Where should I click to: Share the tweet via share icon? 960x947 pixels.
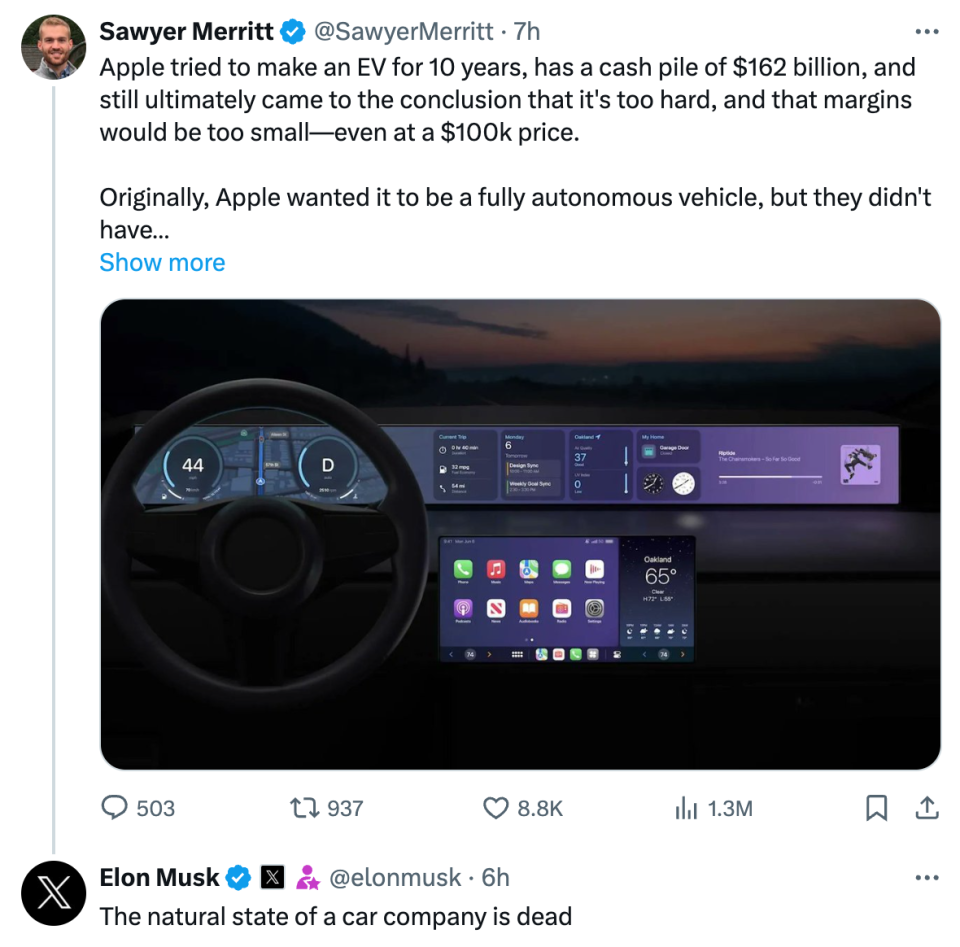pyautogui.click(x=927, y=808)
